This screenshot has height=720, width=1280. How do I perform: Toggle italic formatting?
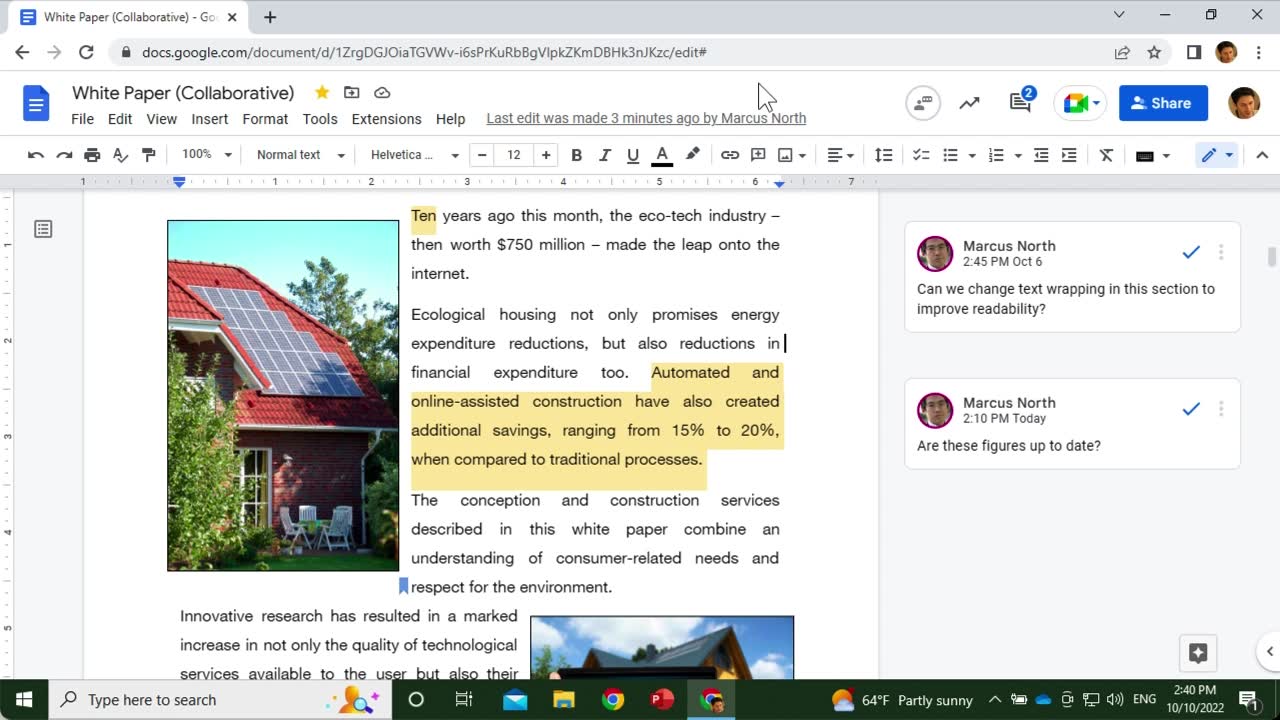click(604, 155)
